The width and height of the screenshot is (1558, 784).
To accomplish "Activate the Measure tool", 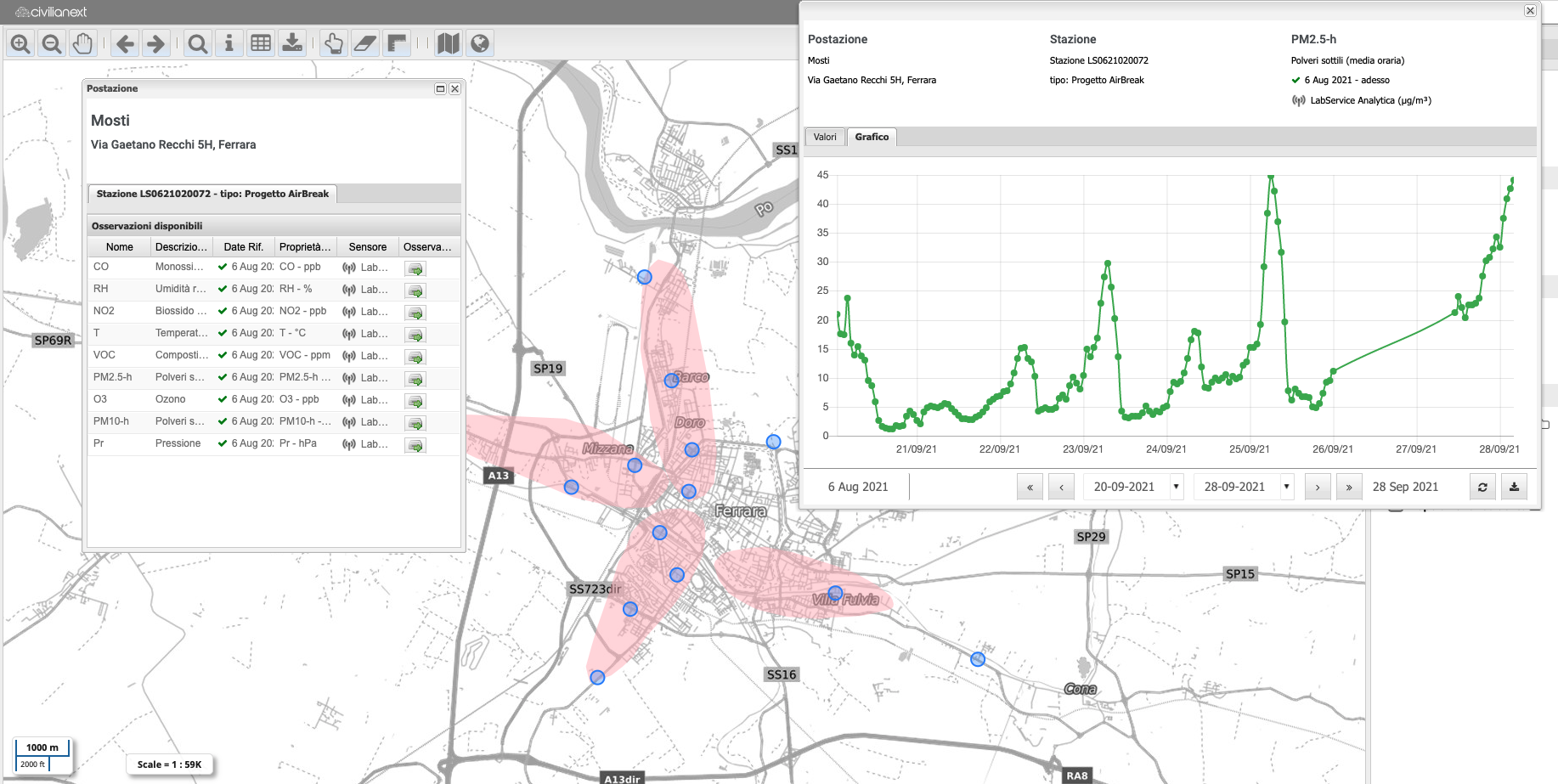I will (397, 43).
